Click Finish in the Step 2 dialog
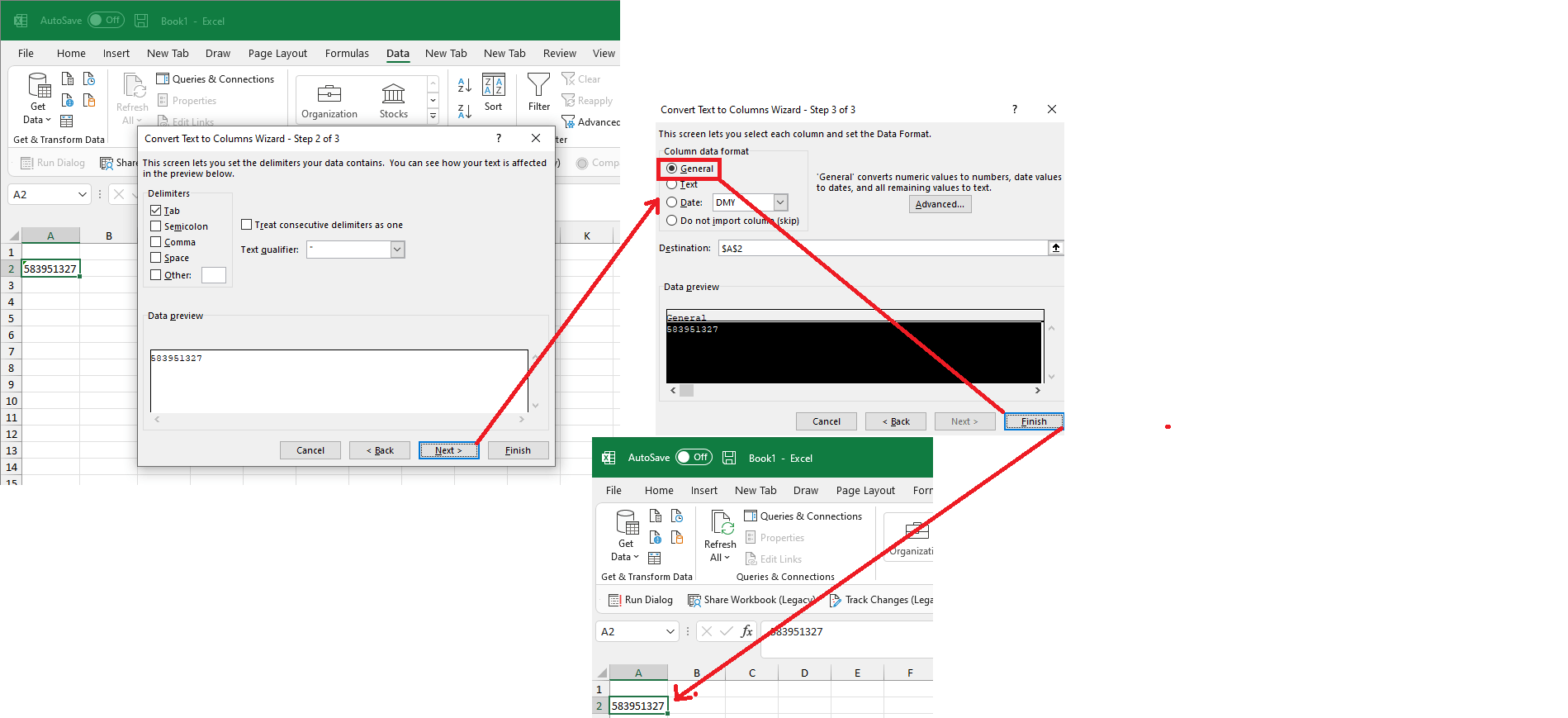Image resolution: width=1568 pixels, height=718 pixels. pyautogui.click(x=518, y=450)
